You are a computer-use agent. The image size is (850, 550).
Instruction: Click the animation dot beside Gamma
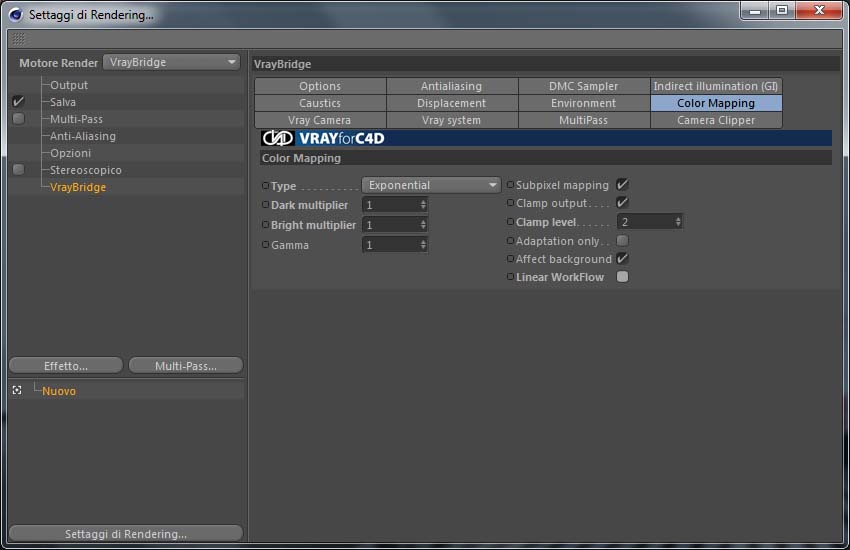pyautogui.click(x=266, y=244)
